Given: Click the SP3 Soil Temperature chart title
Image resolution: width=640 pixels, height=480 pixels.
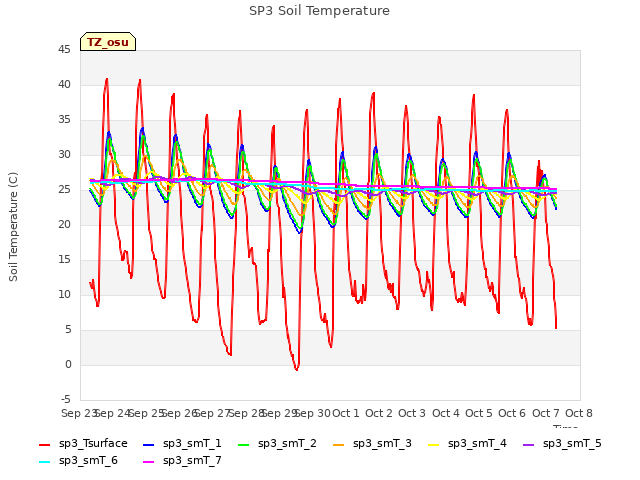Looking at the screenshot, I should (x=319, y=11).
